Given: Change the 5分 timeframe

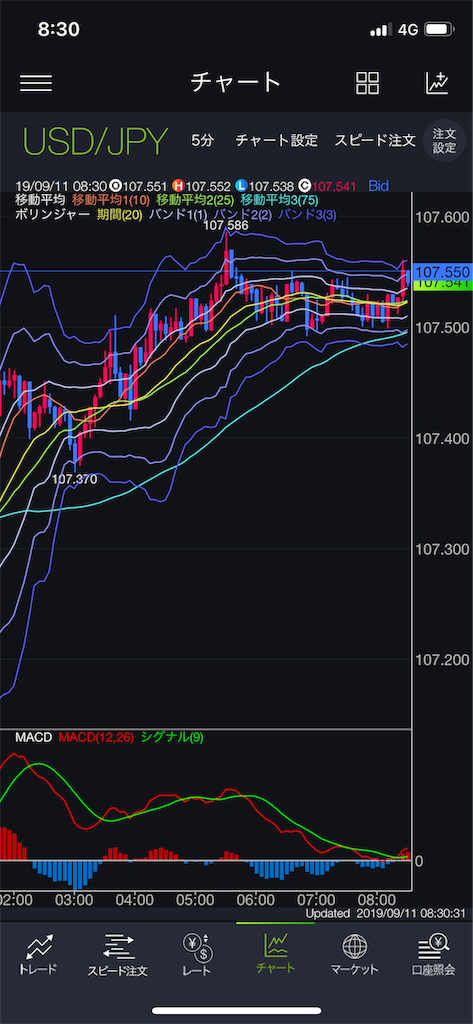Looking at the screenshot, I should coord(203,140).
